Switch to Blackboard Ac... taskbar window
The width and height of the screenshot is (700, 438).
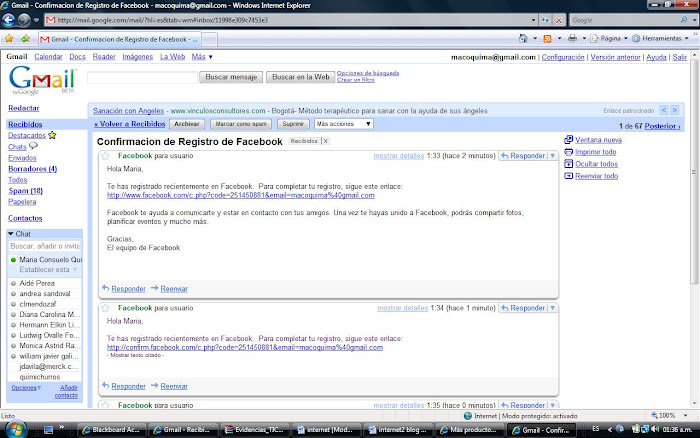pos(112,430)
